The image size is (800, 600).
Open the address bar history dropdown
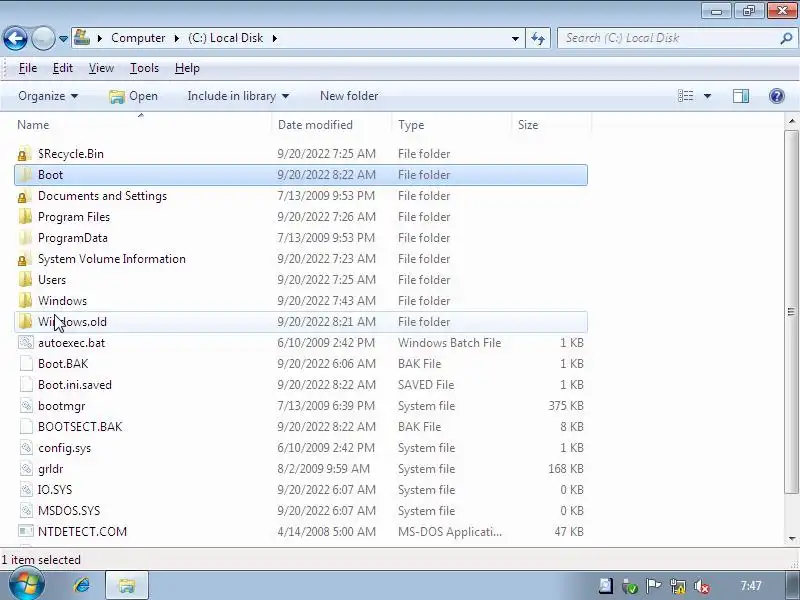(x=515, y=38)
